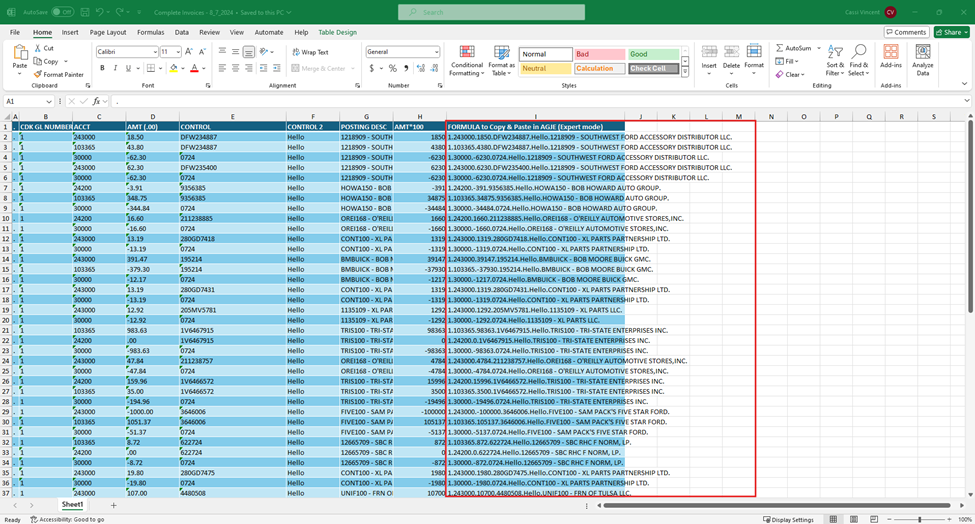Click the Comments button
The height and width of the screenshot is (524, 975).
point(907,32)
